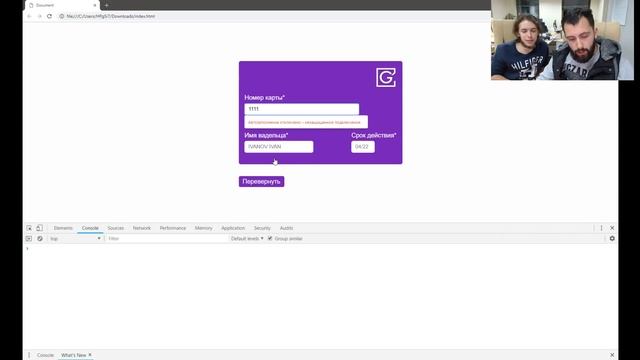Click the console prompt line
This screenshot has height=360, width=640.
pyautogui.click(x=320, y=249)
